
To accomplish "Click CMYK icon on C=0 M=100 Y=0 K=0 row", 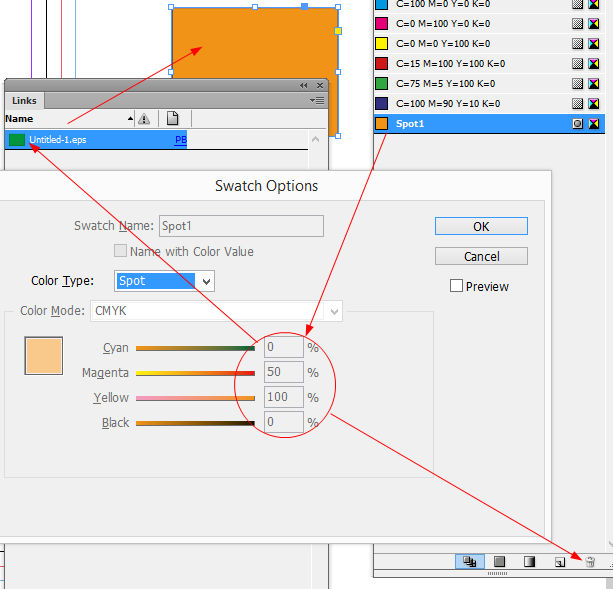I will pyautogui.click(x=593, y=24).
